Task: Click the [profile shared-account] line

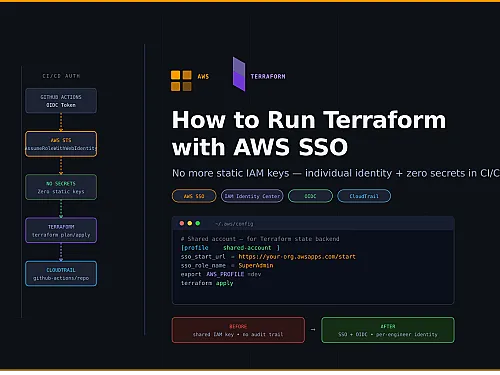Action: pyautogui.click(x=230, y=248)
